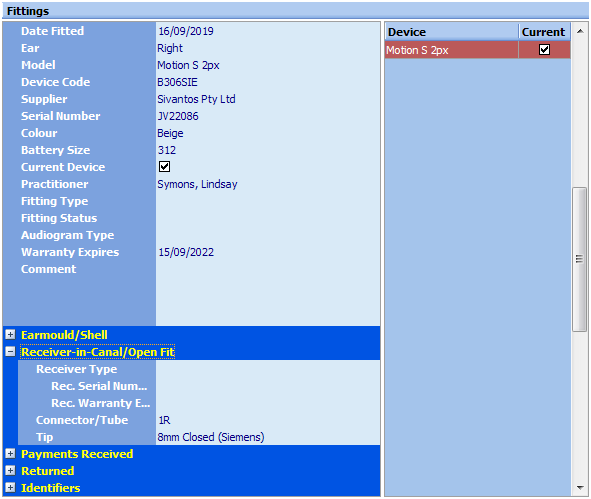Click Connector/Tube value 1R
This screenshot has height=499, width=591.
[164, 420]
